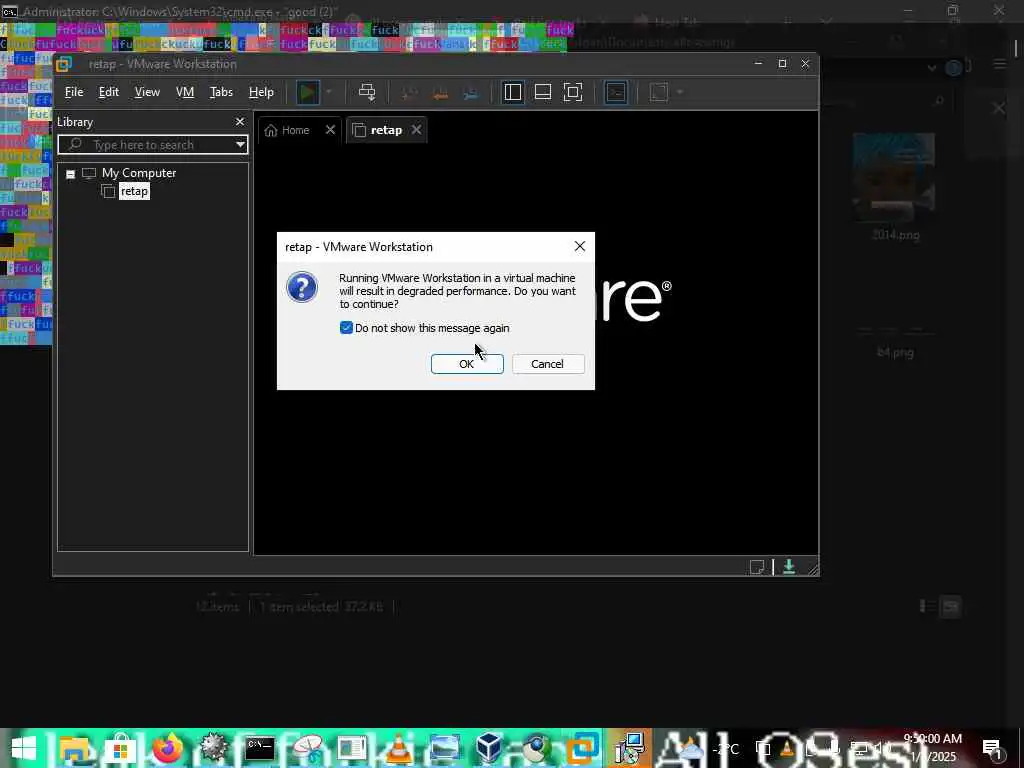Open File Explorer from the taskbar

tap(73, 748)
